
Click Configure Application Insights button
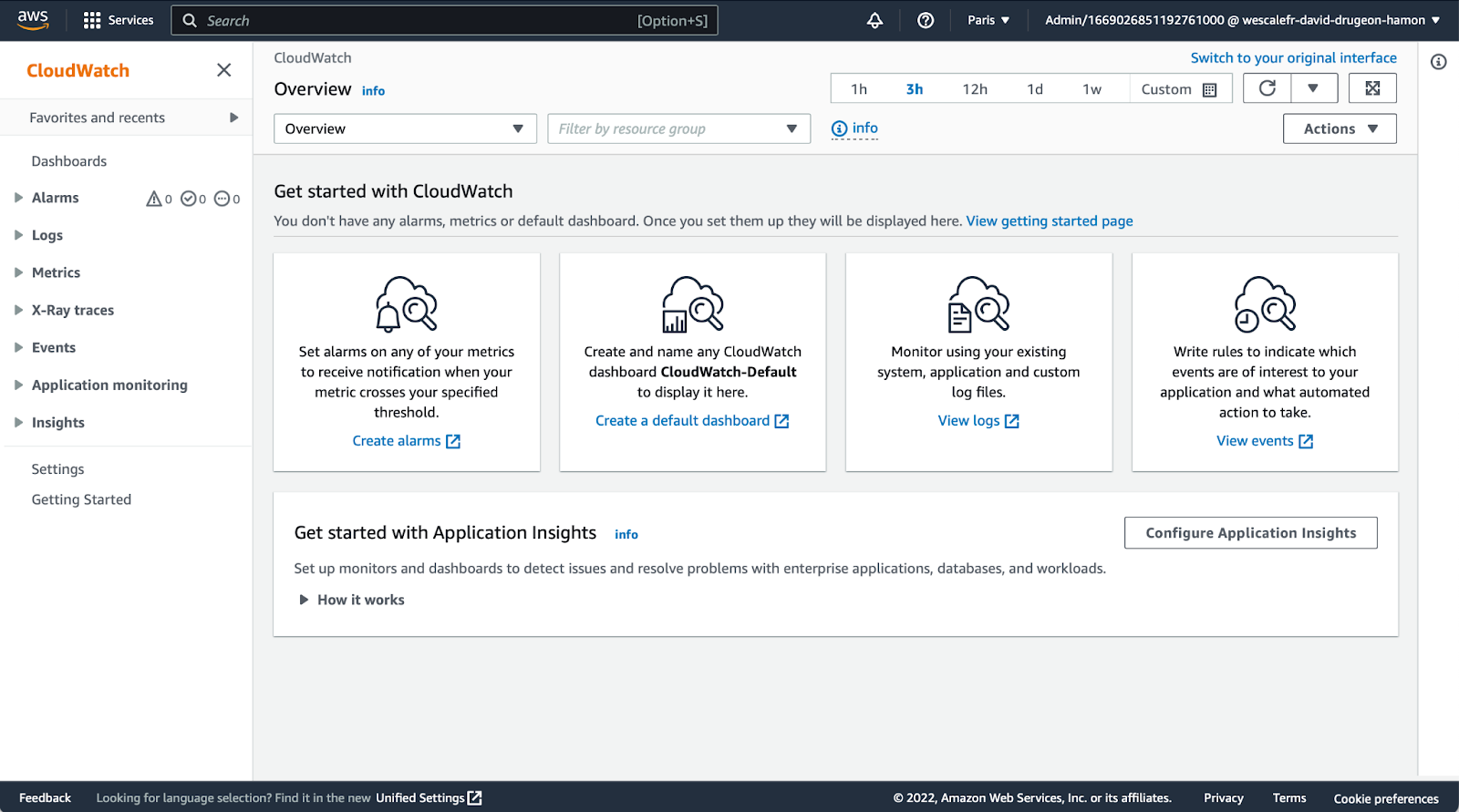[1251, 533]
